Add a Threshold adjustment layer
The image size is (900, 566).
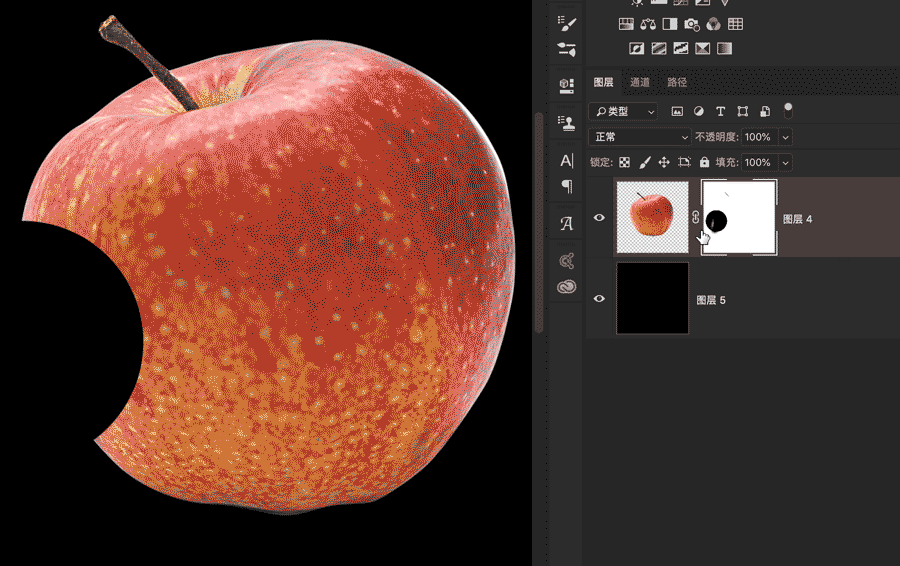click(x=681, y=49)
